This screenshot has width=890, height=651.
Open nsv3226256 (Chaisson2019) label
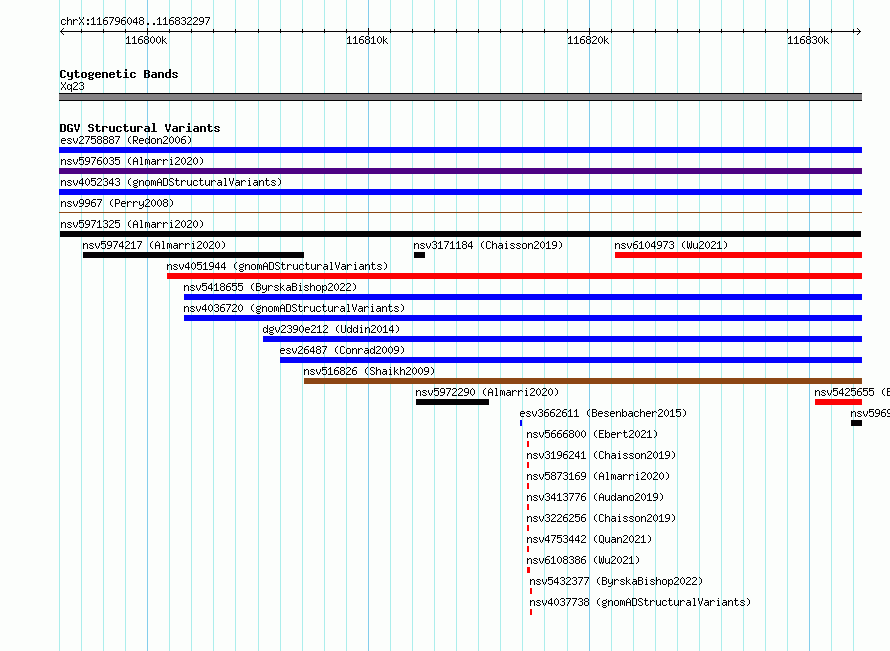[601, 518]
